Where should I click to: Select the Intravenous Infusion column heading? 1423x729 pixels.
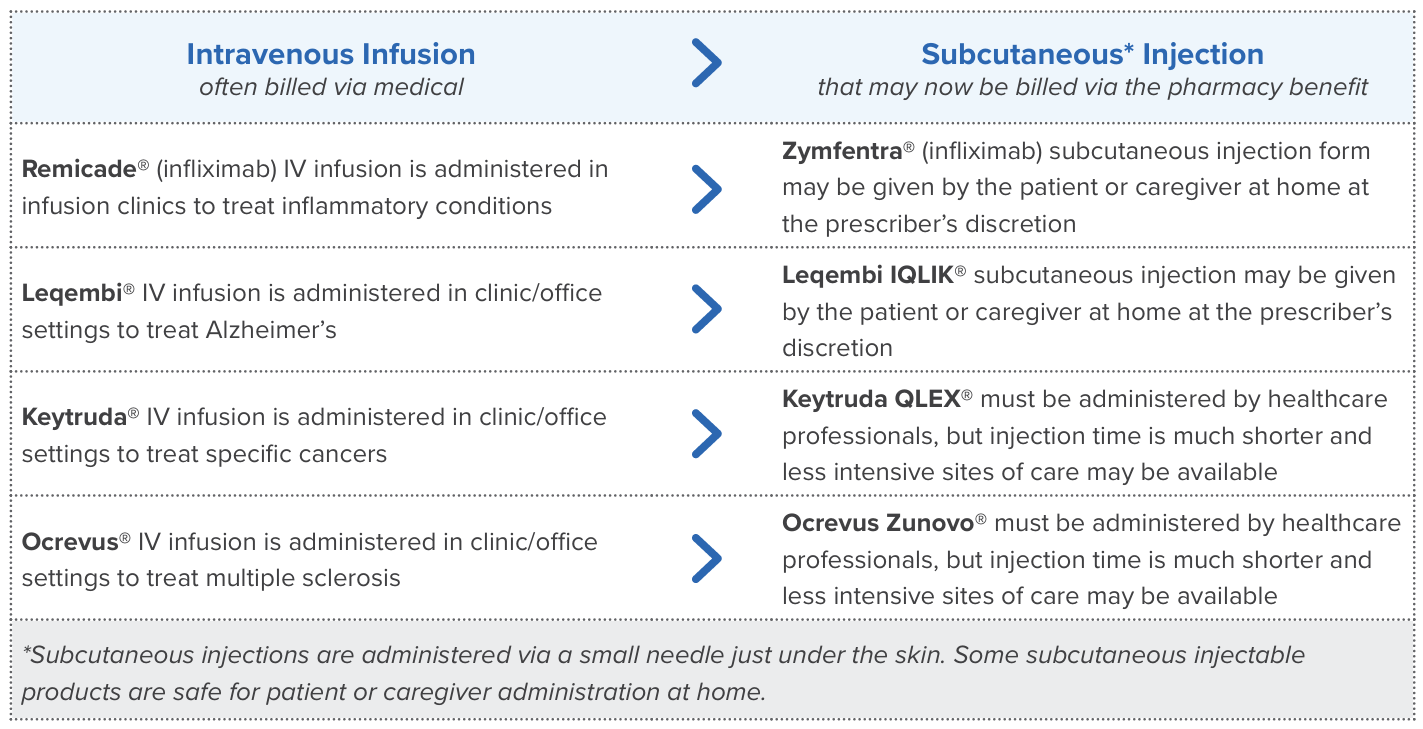[331, 54]
